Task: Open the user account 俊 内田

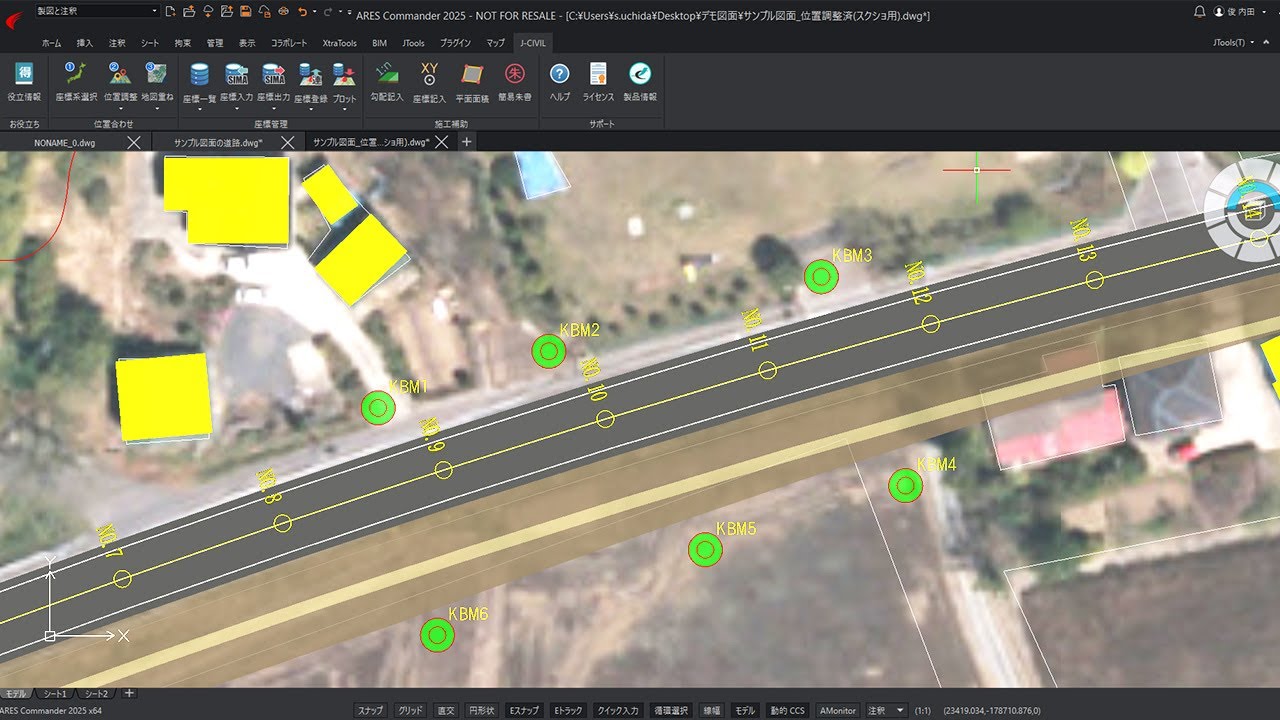Action: pyautogui.click(x=1239, y=12)
